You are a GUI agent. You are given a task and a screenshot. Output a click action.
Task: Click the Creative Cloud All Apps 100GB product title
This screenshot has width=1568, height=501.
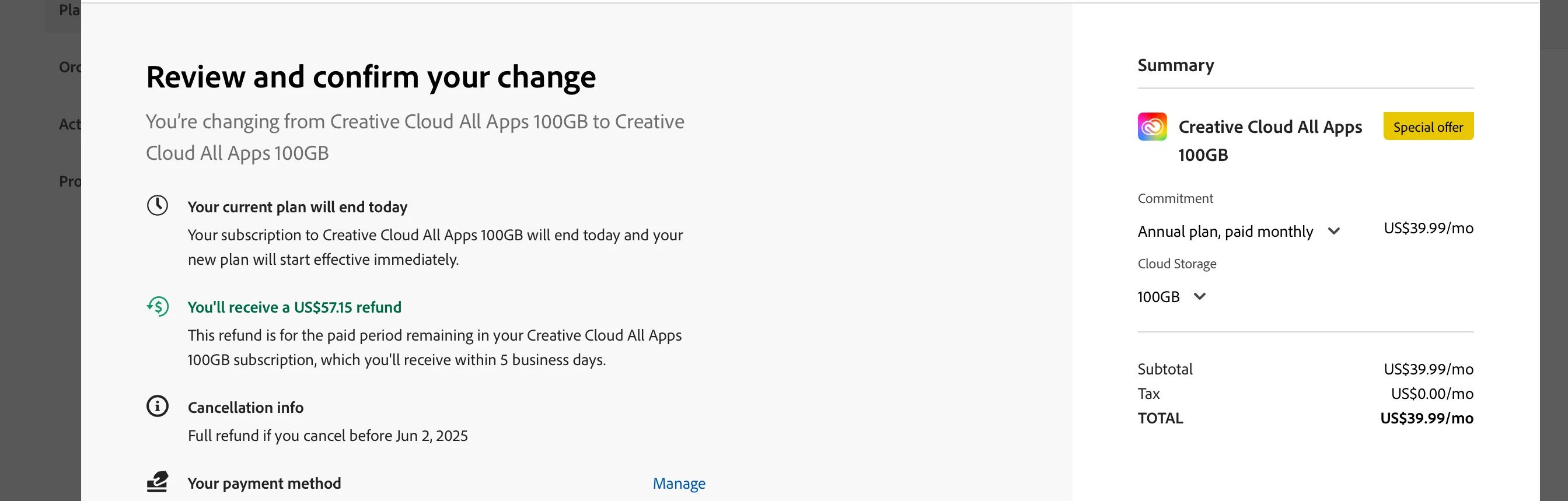1270,141
